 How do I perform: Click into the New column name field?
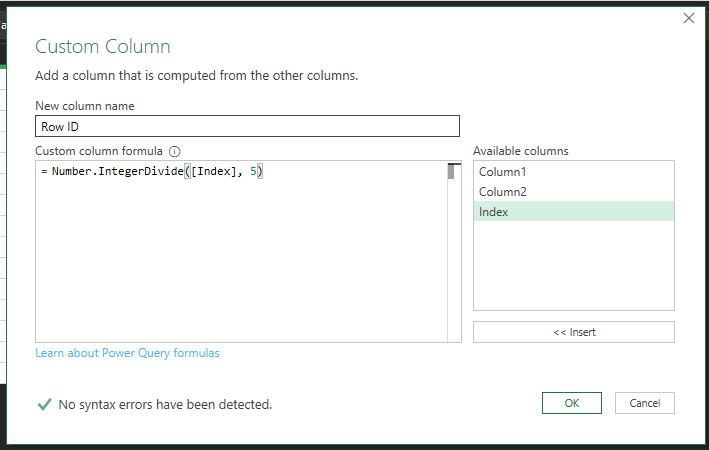click(247, 126)
